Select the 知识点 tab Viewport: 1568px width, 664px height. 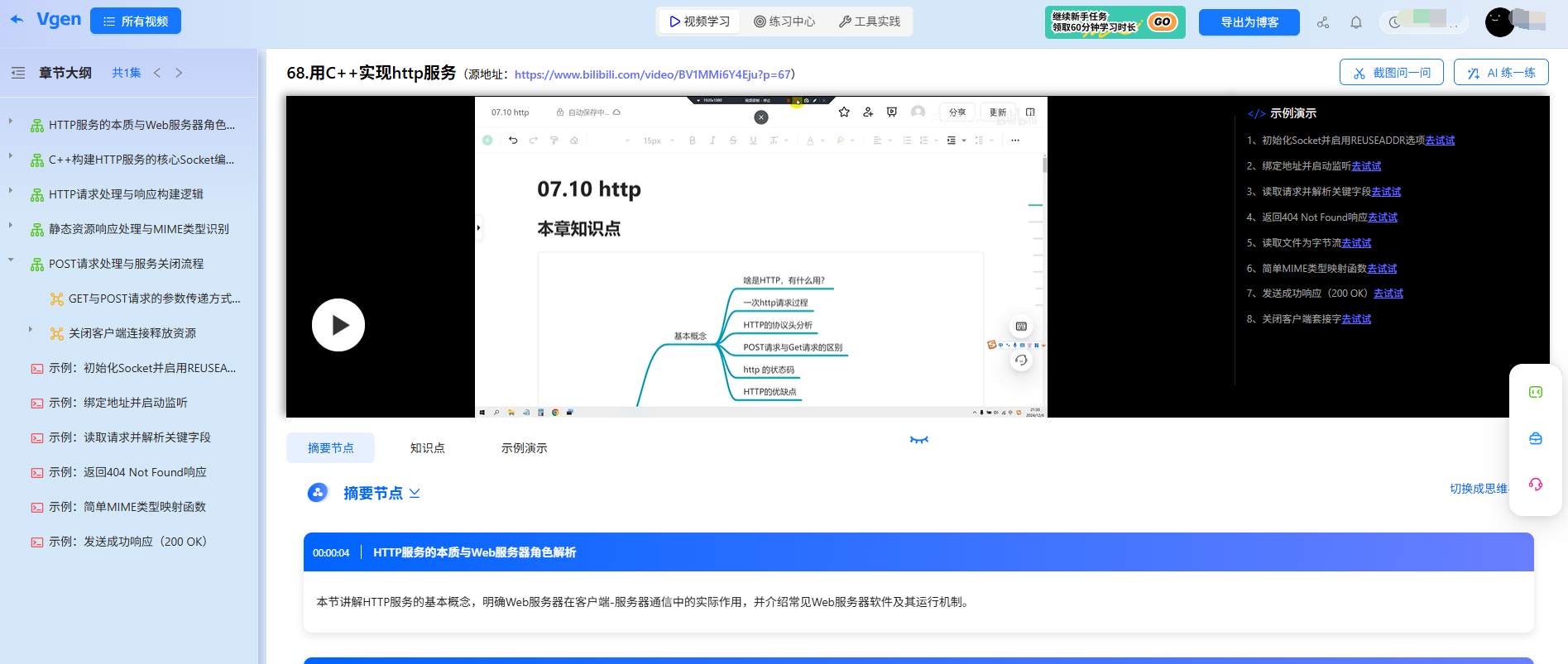pos(427,448)
